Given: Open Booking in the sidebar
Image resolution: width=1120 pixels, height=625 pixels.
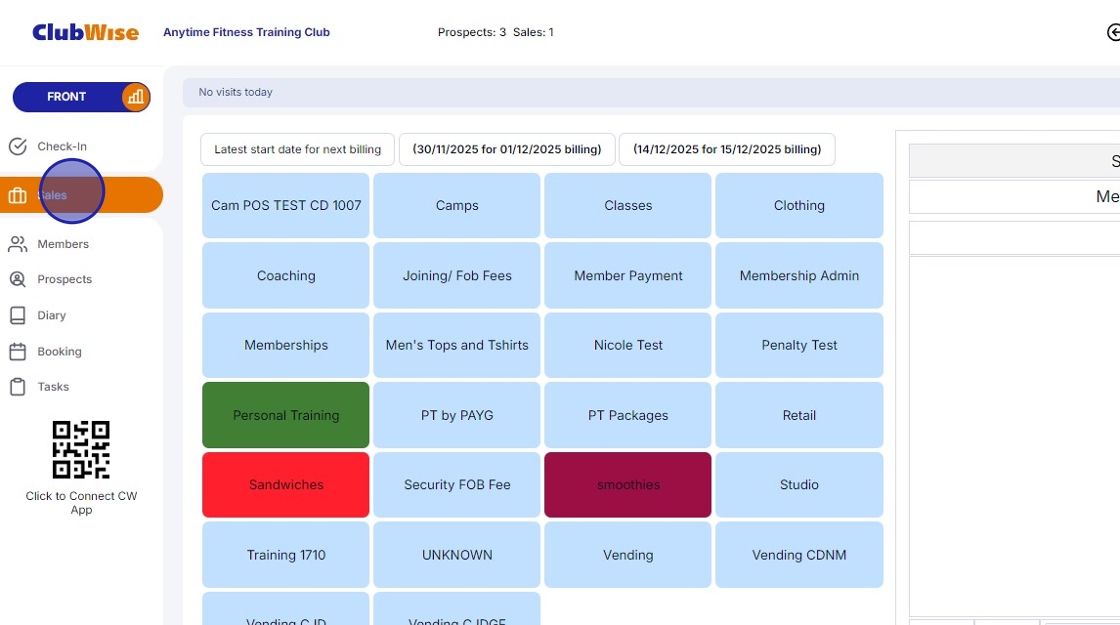Looking at the screenshot, I should [59, 351].
